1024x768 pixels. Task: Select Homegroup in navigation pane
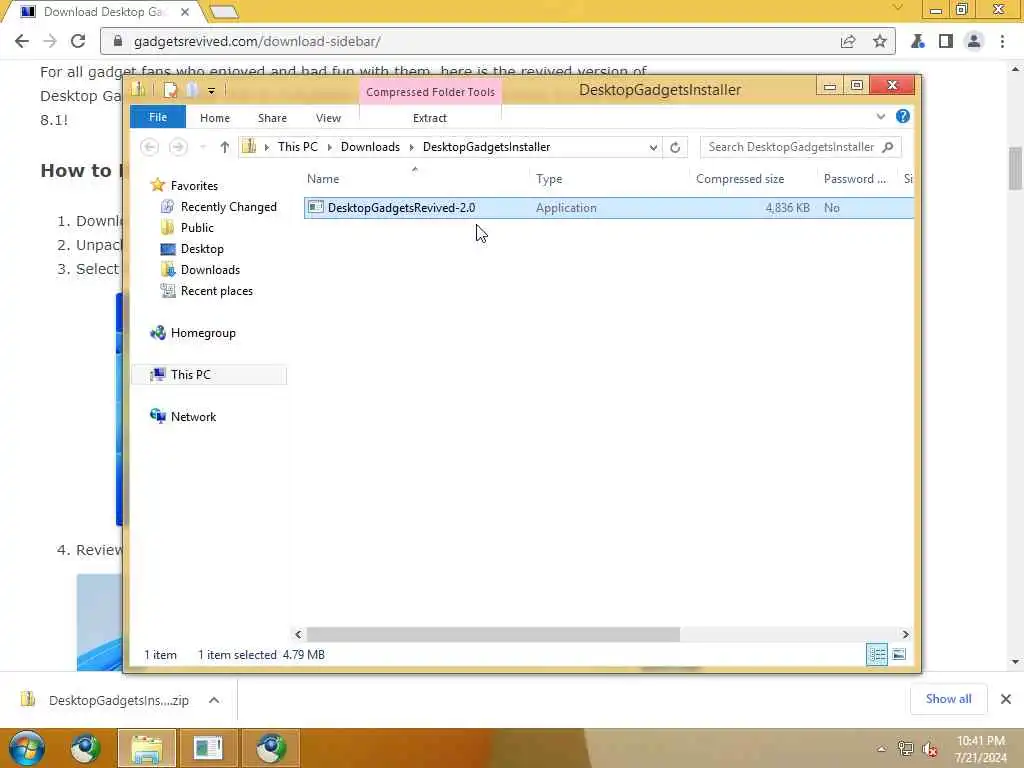coord(203,333)
